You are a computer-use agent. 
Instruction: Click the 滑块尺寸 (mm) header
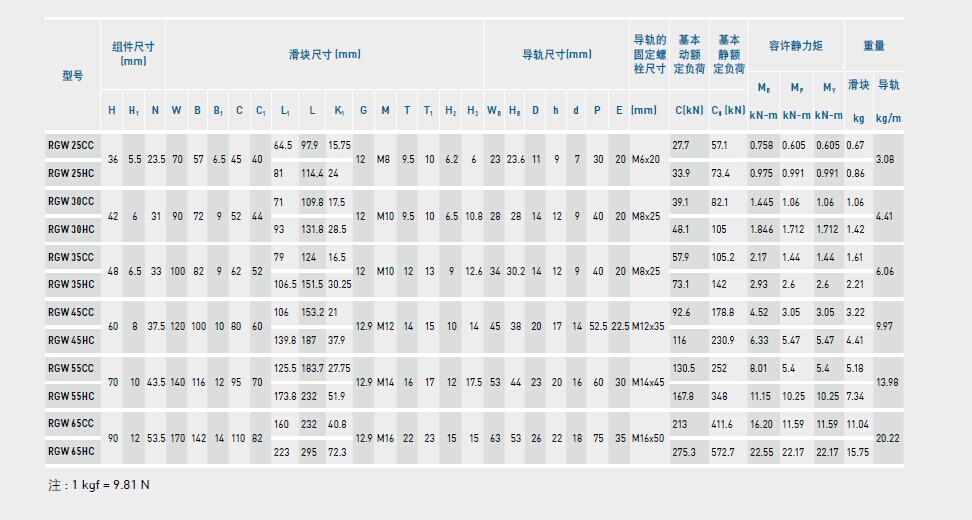(x=324, y=54)
